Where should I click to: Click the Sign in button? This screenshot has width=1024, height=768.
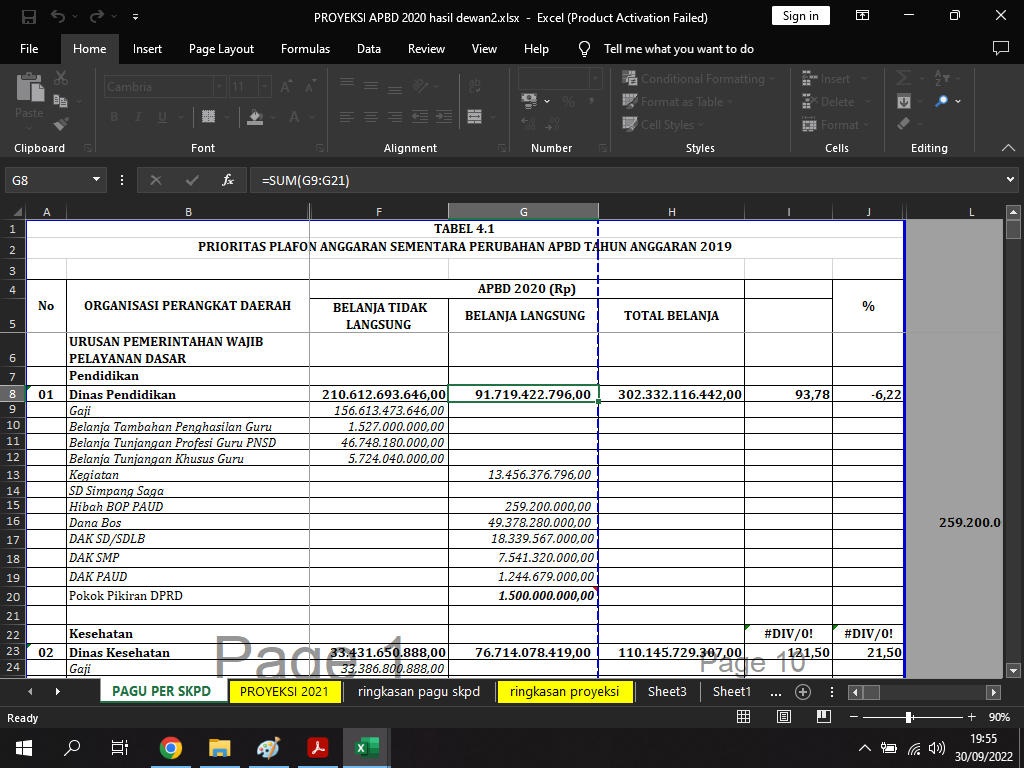800,16
